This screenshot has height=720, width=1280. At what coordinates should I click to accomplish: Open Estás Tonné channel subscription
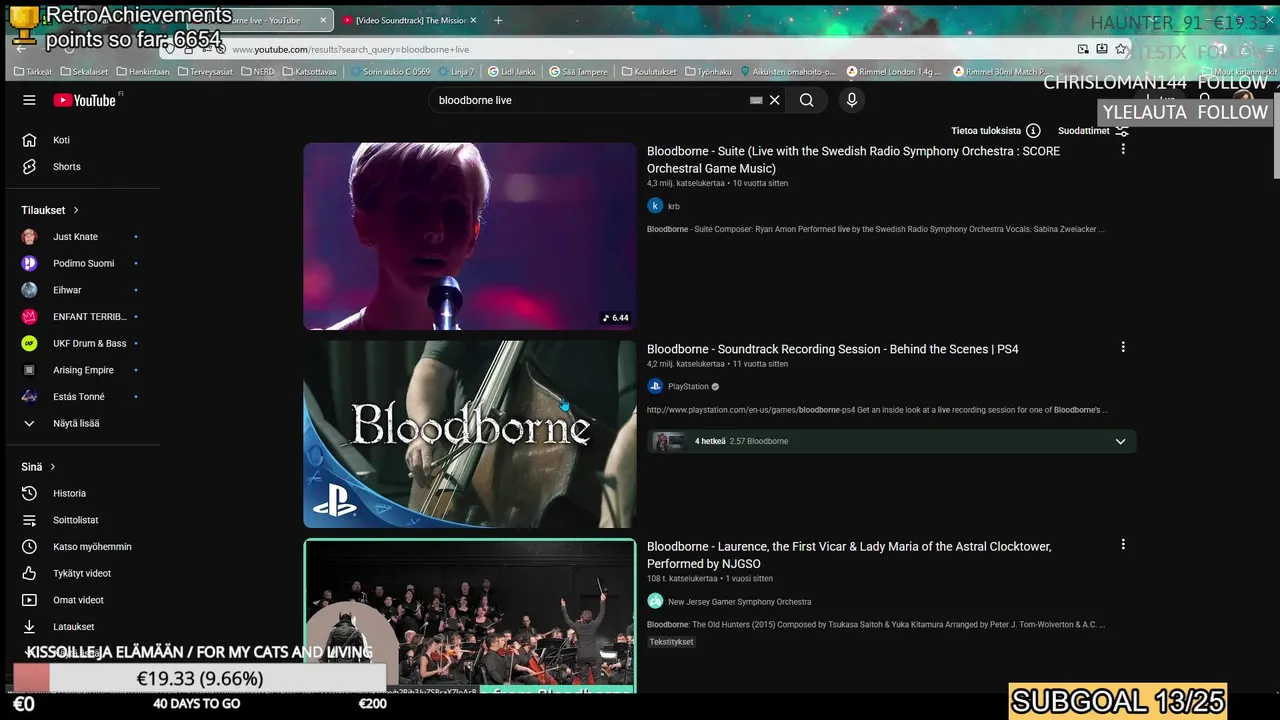pyautogui.click(x=80, y=397)
